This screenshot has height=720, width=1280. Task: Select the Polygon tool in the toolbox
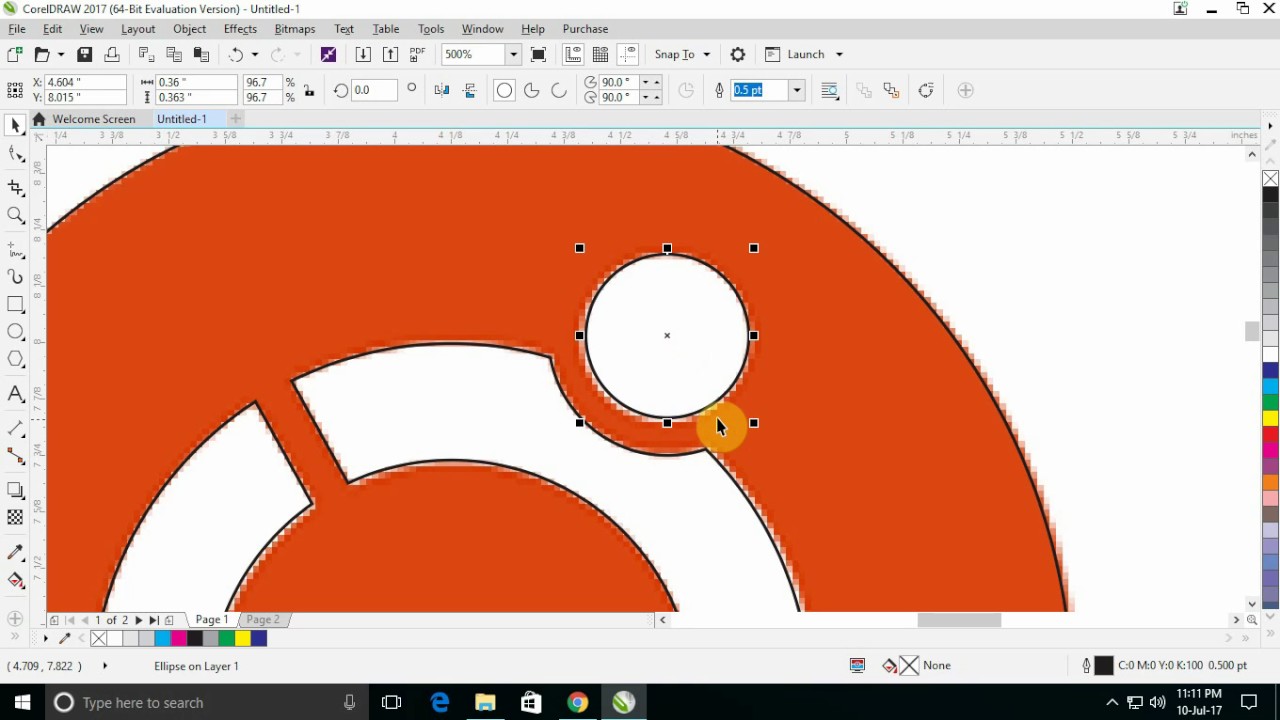15,360
